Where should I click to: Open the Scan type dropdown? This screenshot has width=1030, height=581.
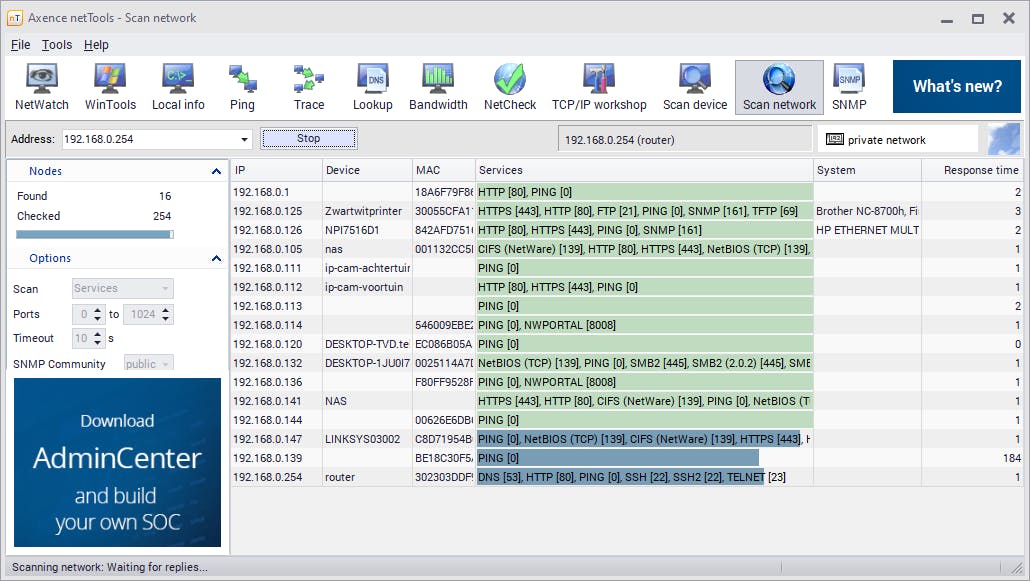pos(123,289)
